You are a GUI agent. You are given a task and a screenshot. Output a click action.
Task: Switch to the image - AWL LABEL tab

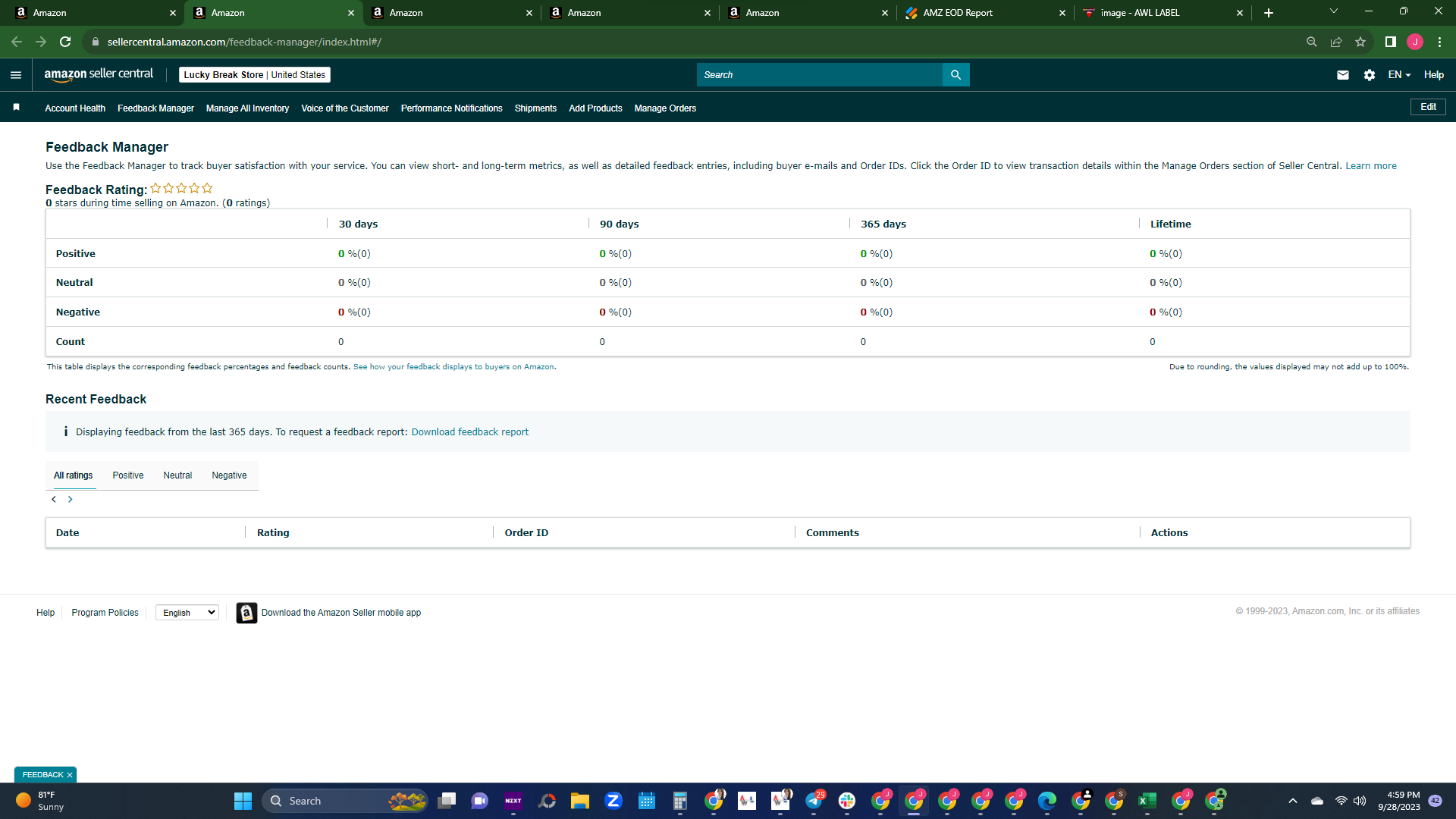click(x=1163, y=13)
